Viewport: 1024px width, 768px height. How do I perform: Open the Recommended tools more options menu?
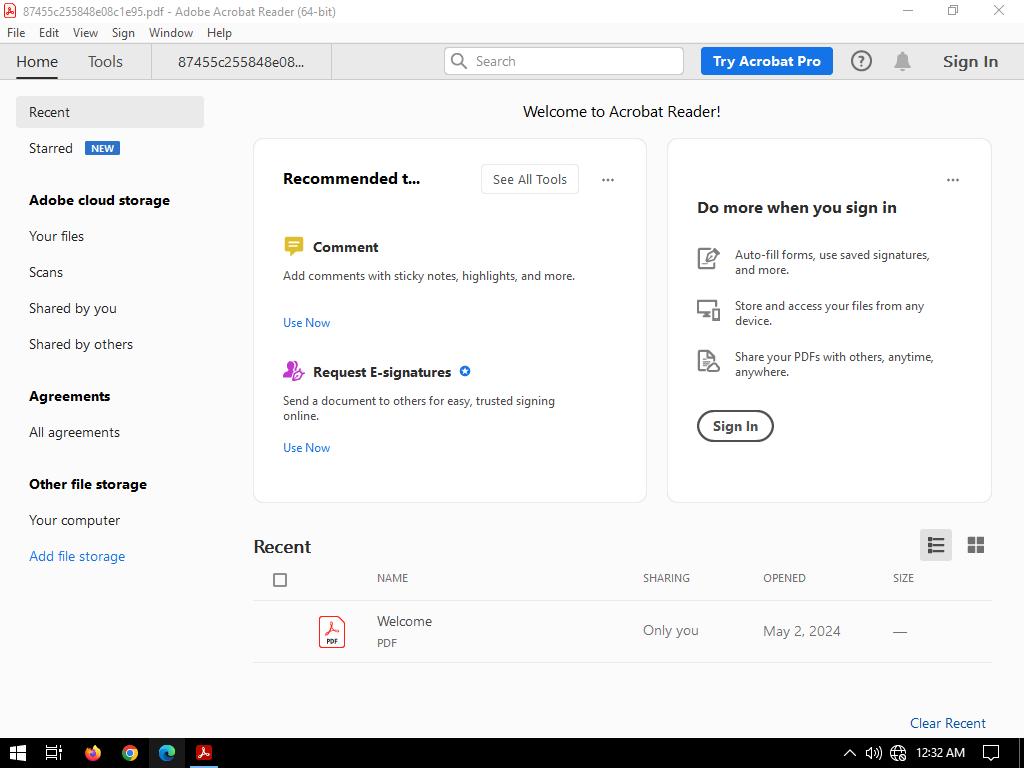tap(607, 180)
